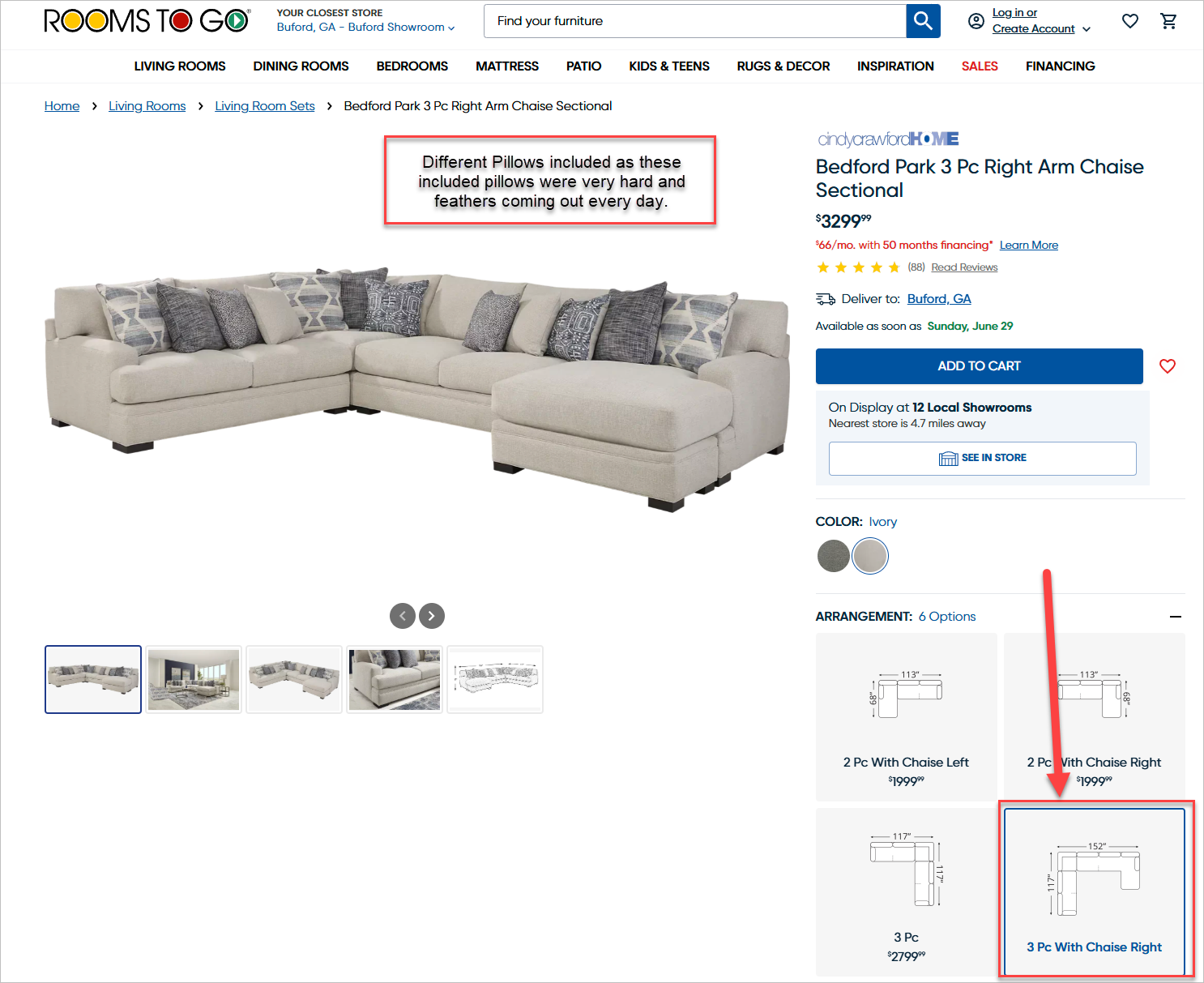
Task: Click the magnifying glass search icon
Action: pyautogui.click(x=923, y=21)
